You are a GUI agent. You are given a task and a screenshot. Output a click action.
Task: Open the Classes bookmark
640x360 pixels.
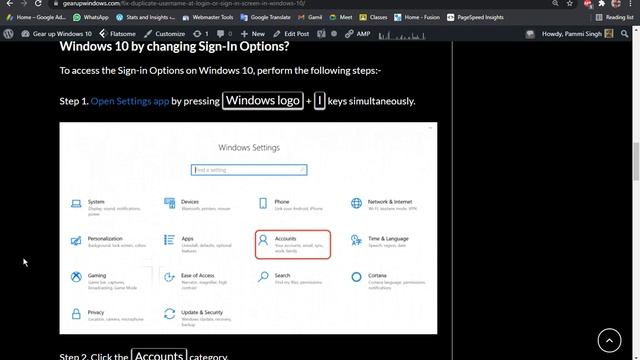tap(373, 17)
